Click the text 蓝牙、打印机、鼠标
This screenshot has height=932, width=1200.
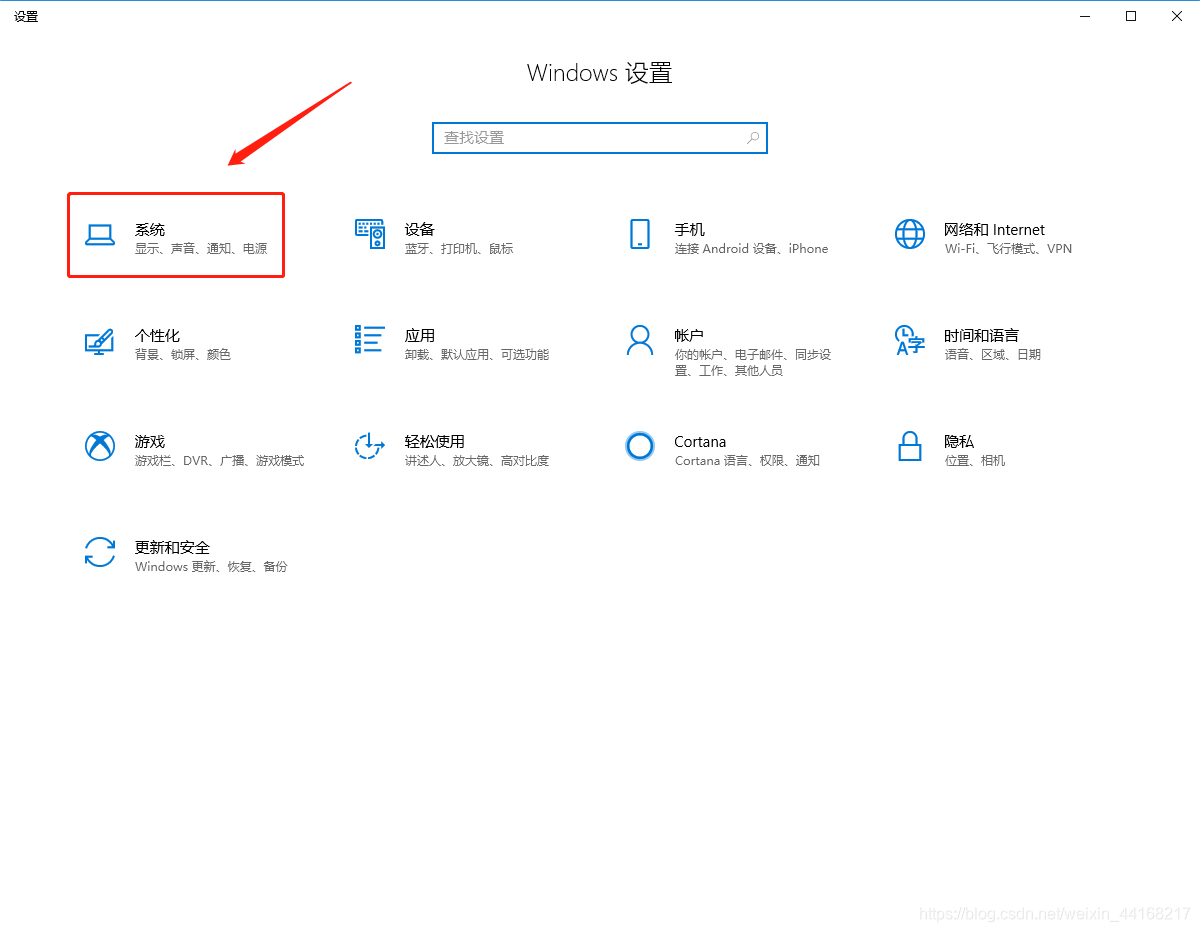tap(459, 249)
